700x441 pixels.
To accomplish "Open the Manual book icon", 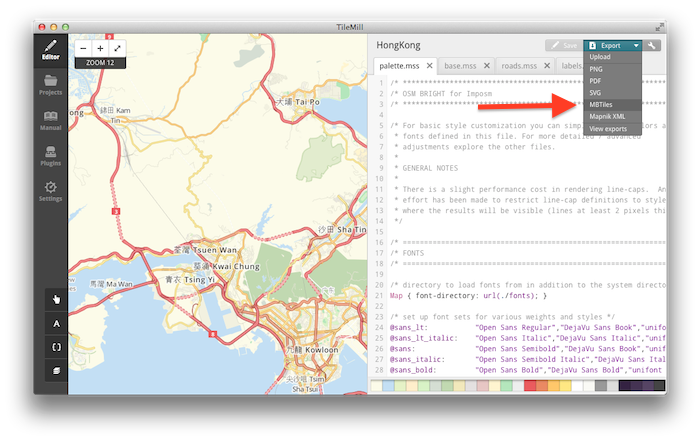I will coord(50,121).
